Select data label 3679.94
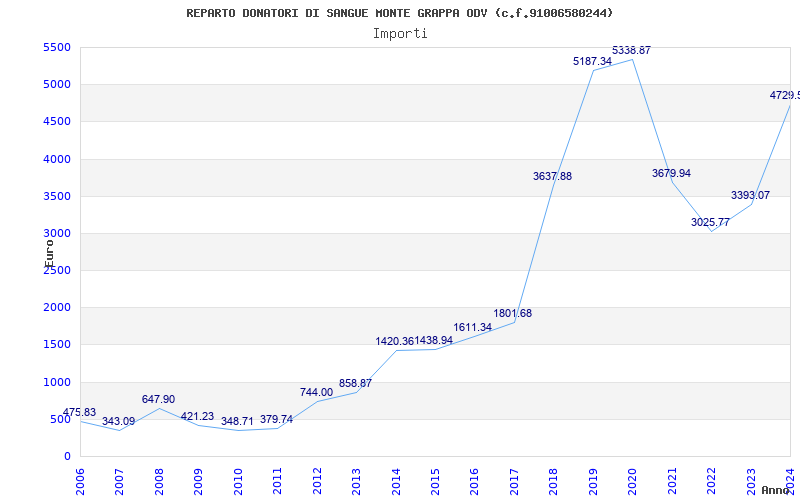This screenshot has width=800, height=500. click(x=671, y=173)
